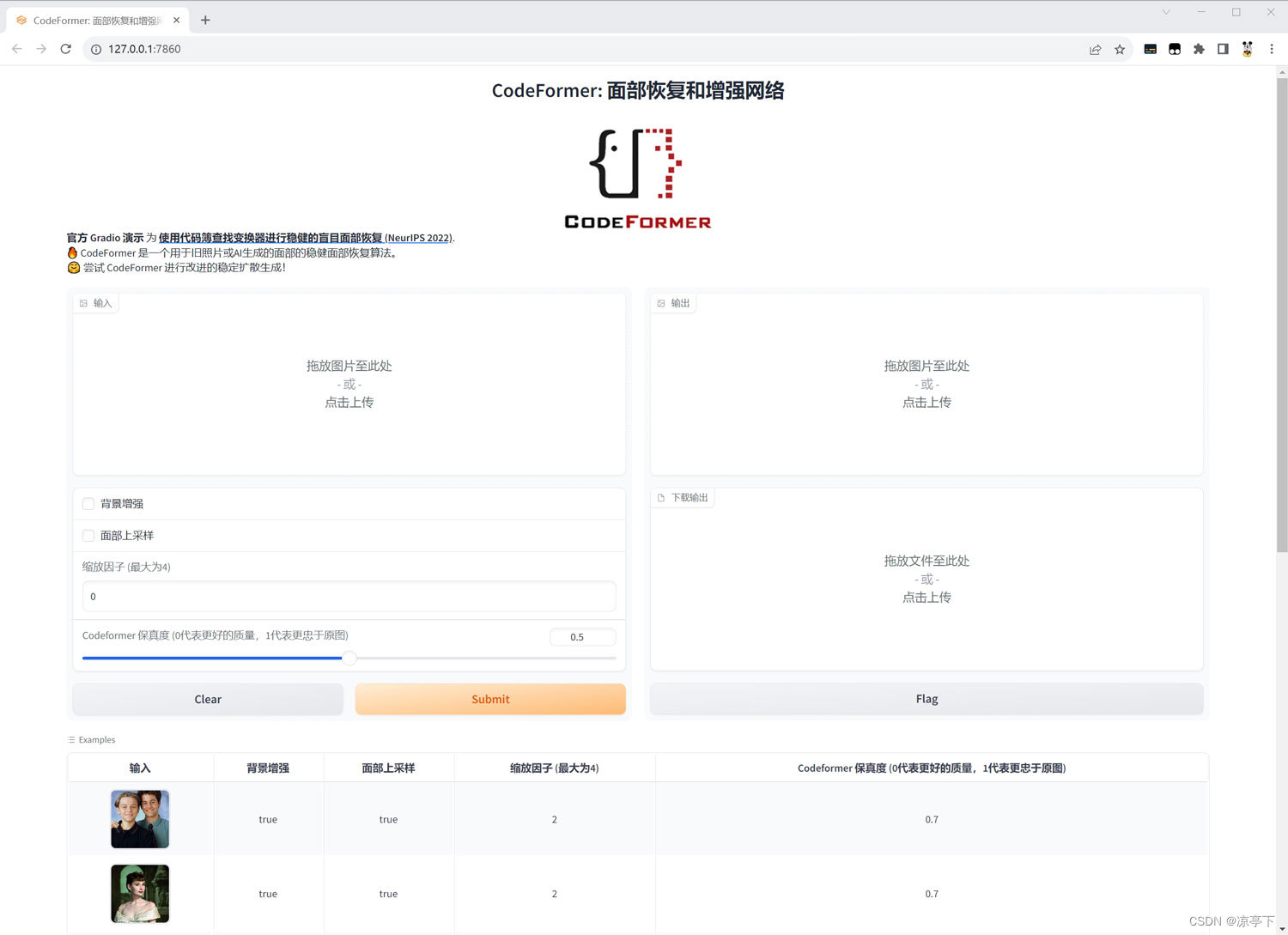The width and height of the screenshot is (1288, 935).
Task: Click the CodeFormer logo image
Action: tap(638, 179)
